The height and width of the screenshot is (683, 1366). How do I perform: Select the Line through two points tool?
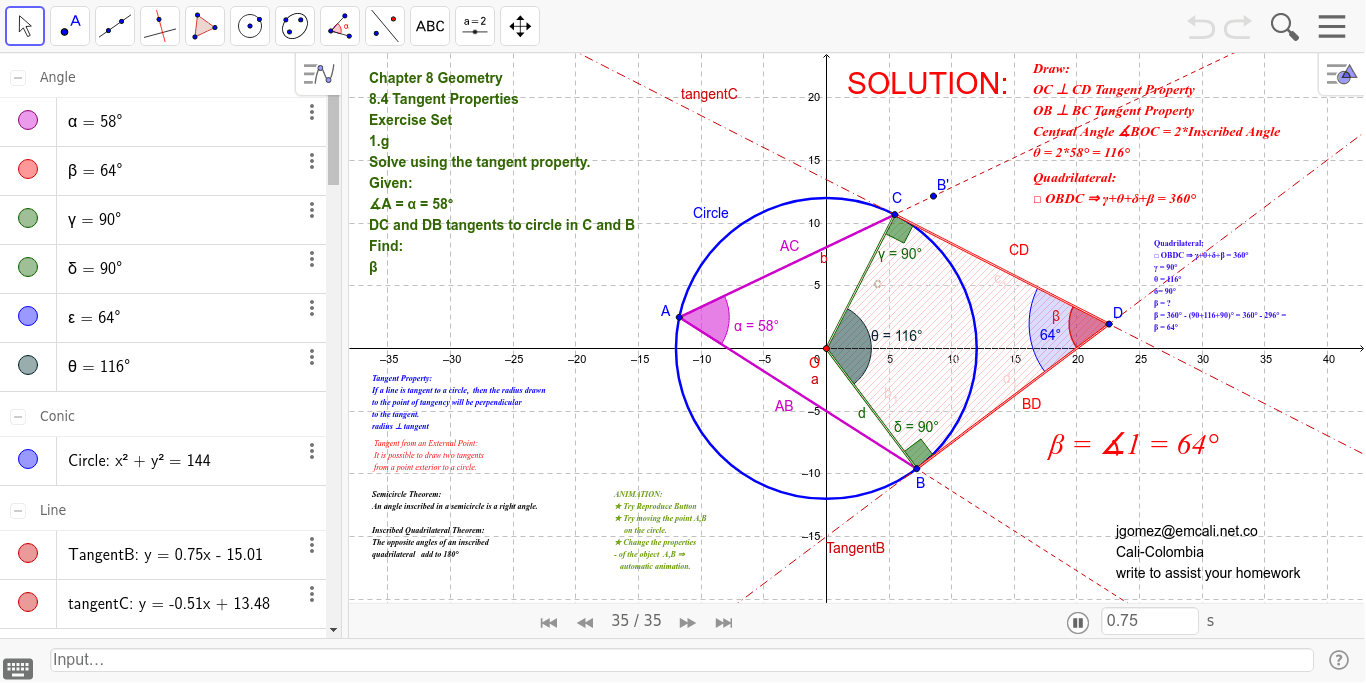(115, 26)
